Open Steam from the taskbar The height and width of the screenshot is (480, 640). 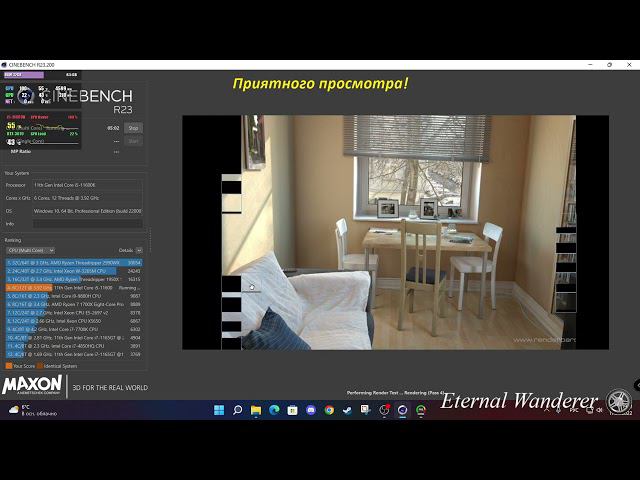pyautogui.click(x=347, y=410)
